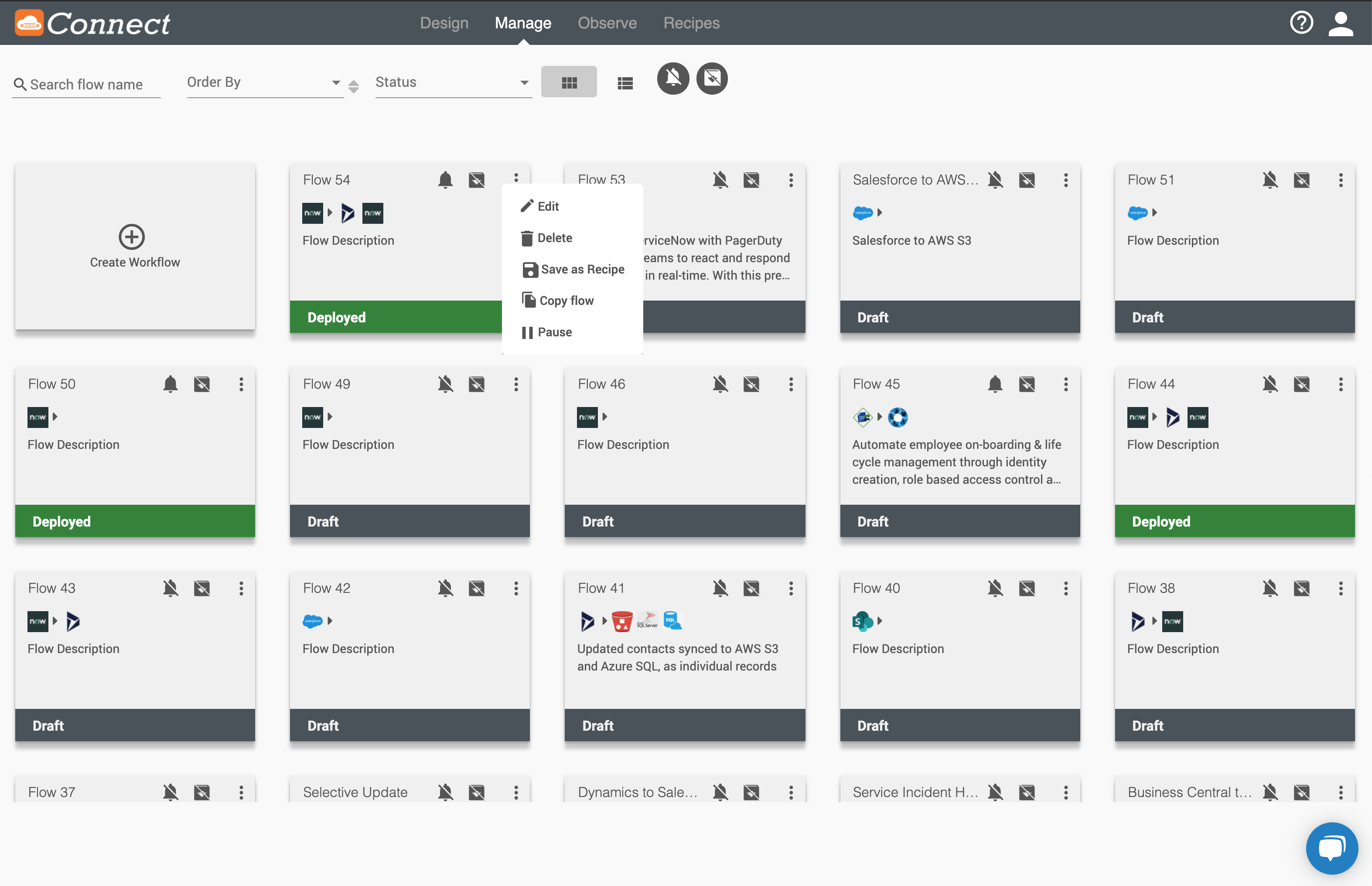Toggle notifications bell on Flow 45

[x=995, y=384]
